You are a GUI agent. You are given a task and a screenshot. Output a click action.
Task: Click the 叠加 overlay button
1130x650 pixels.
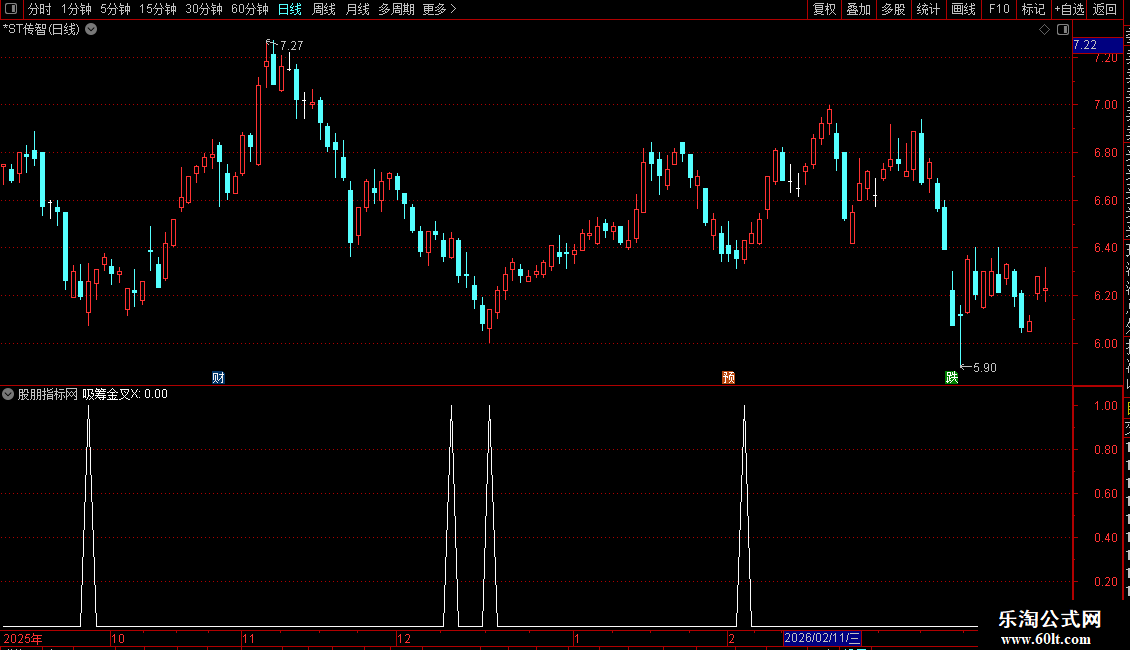(x=858, y=9)
